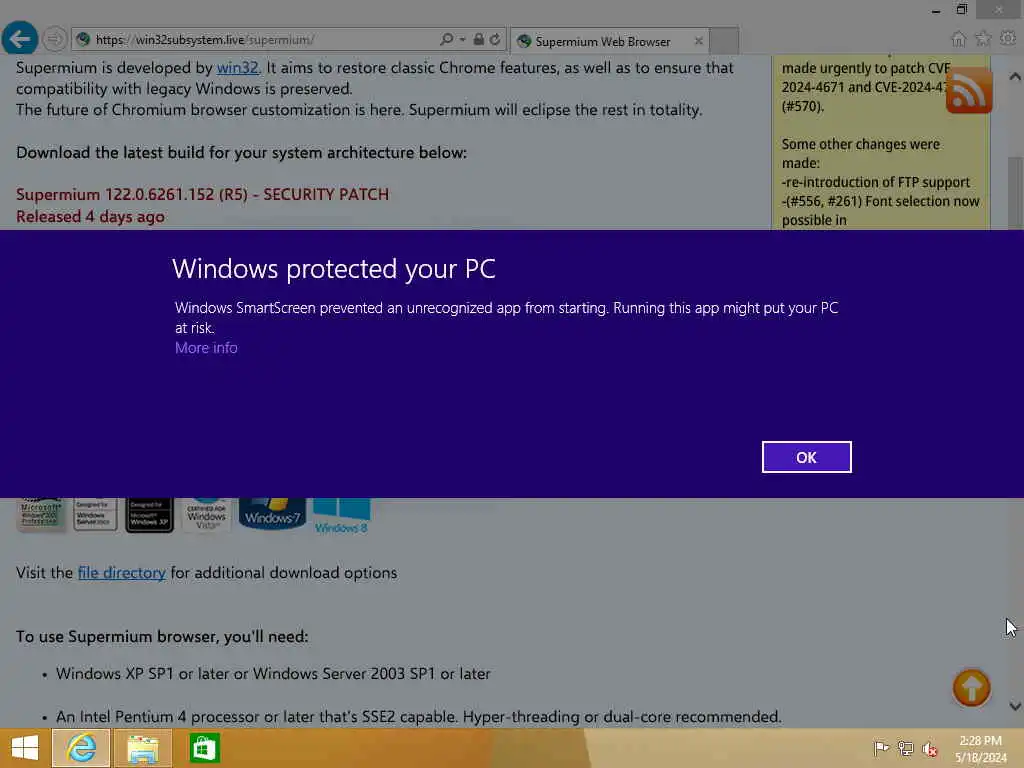Screen dimensions: 1024x768
Task: Click the Action Center flag icon
Action: [x=881, y=748]
